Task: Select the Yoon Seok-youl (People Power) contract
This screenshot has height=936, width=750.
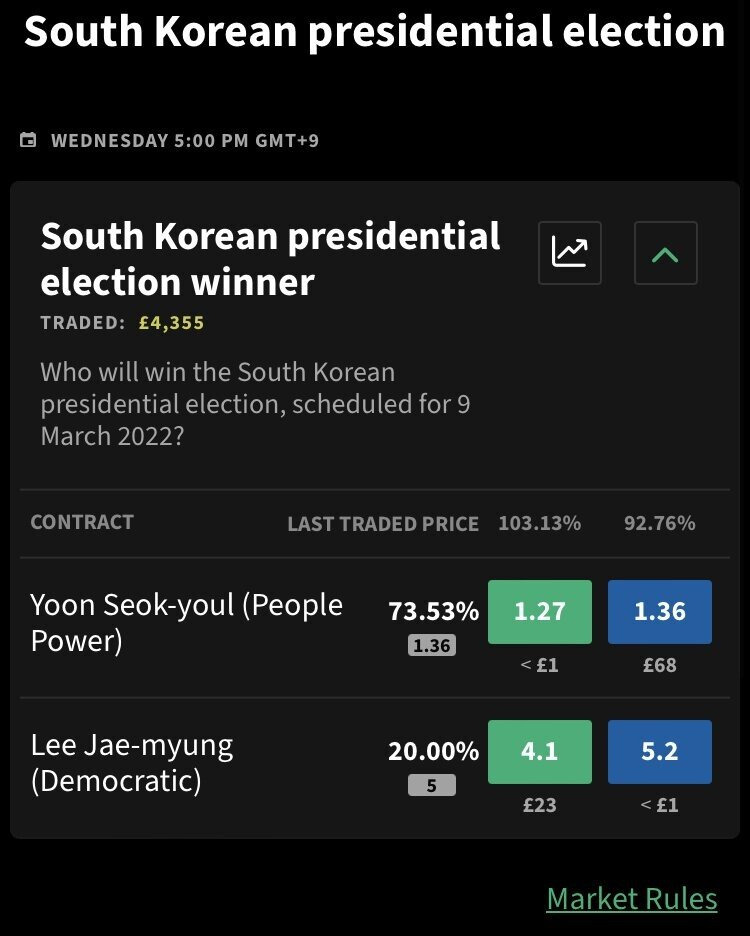Action: (186, 623)
